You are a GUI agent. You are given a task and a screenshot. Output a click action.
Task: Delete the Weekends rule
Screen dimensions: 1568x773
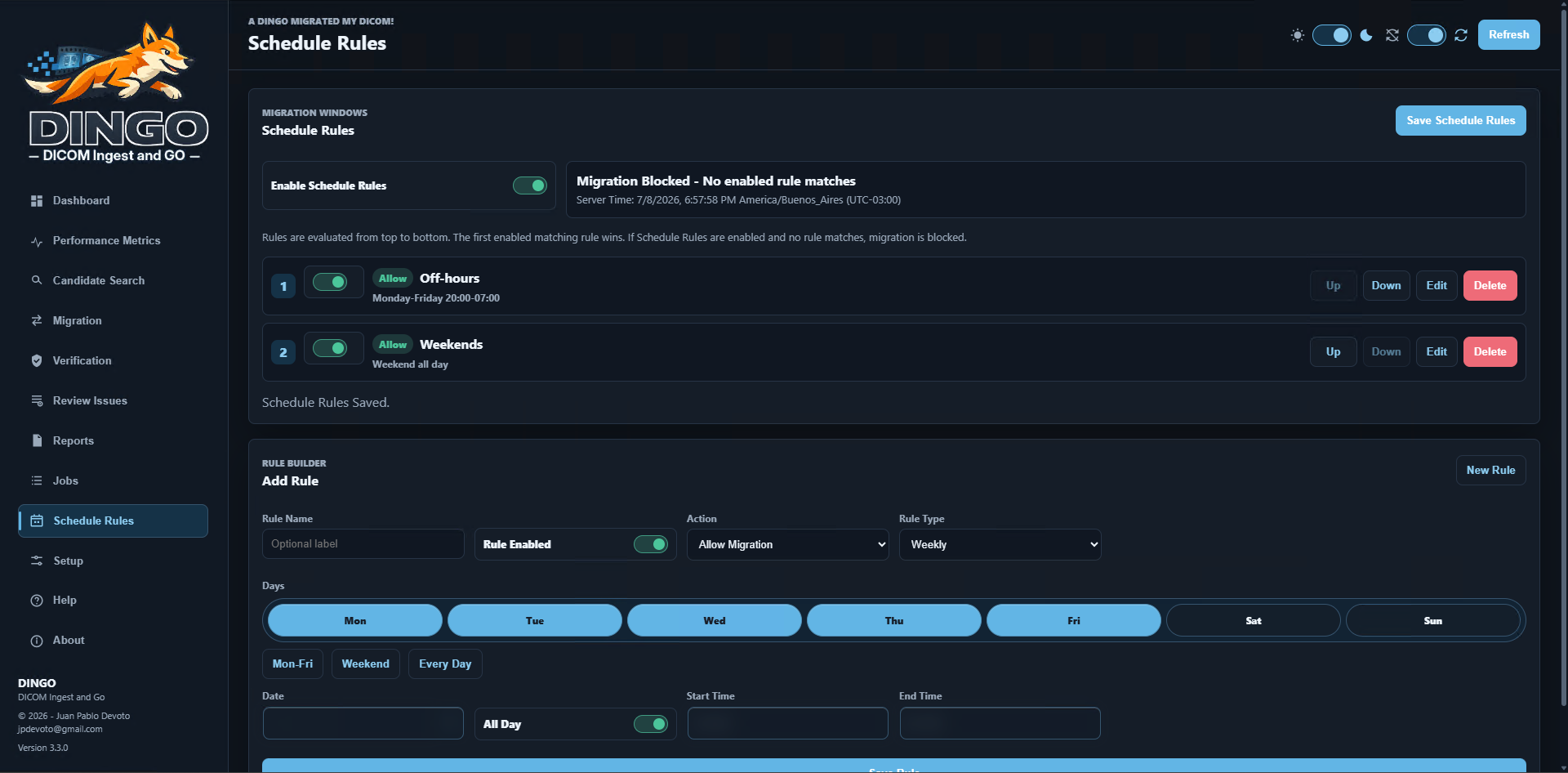point(1490,351)
